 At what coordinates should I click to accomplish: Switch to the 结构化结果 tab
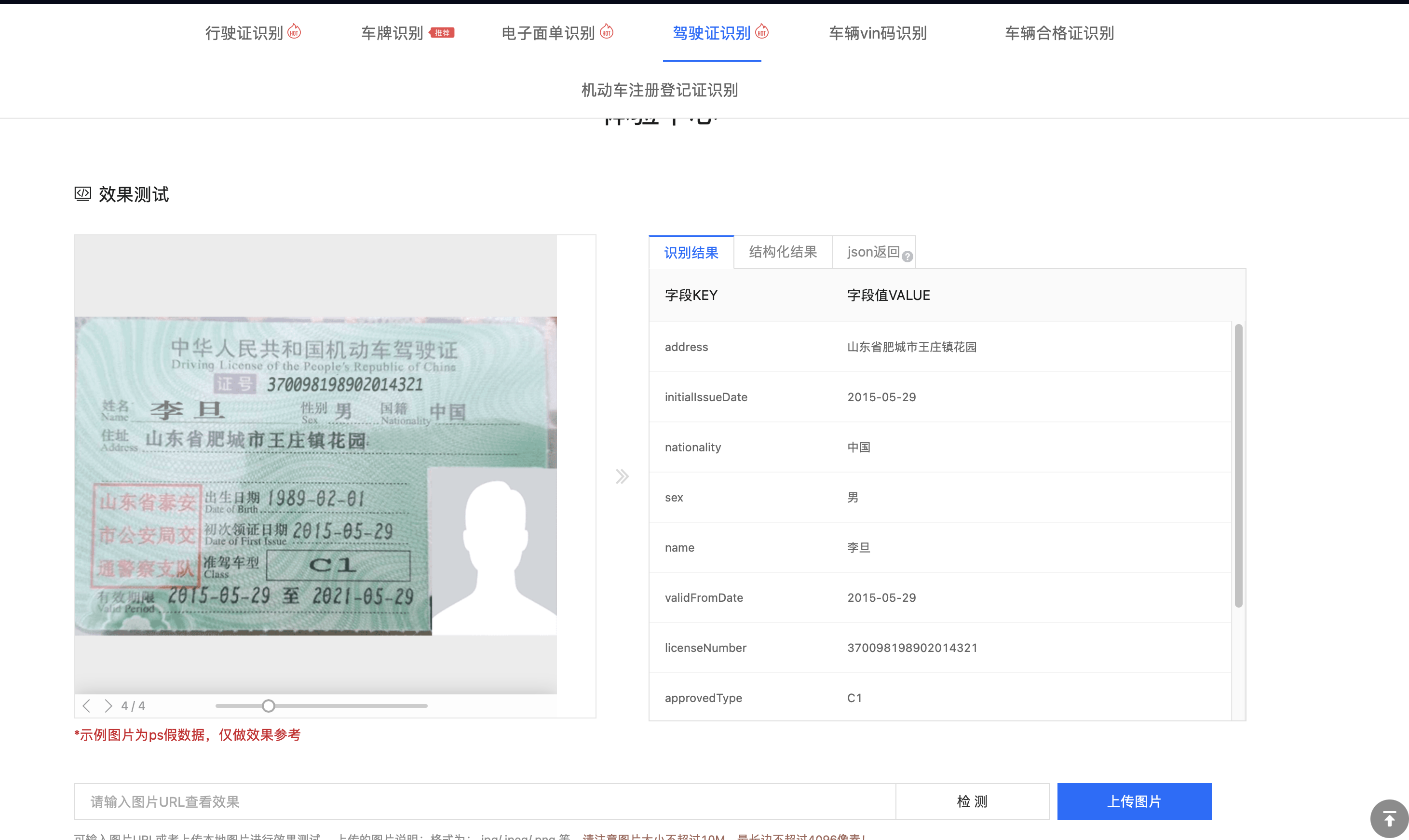coord(783,253)
